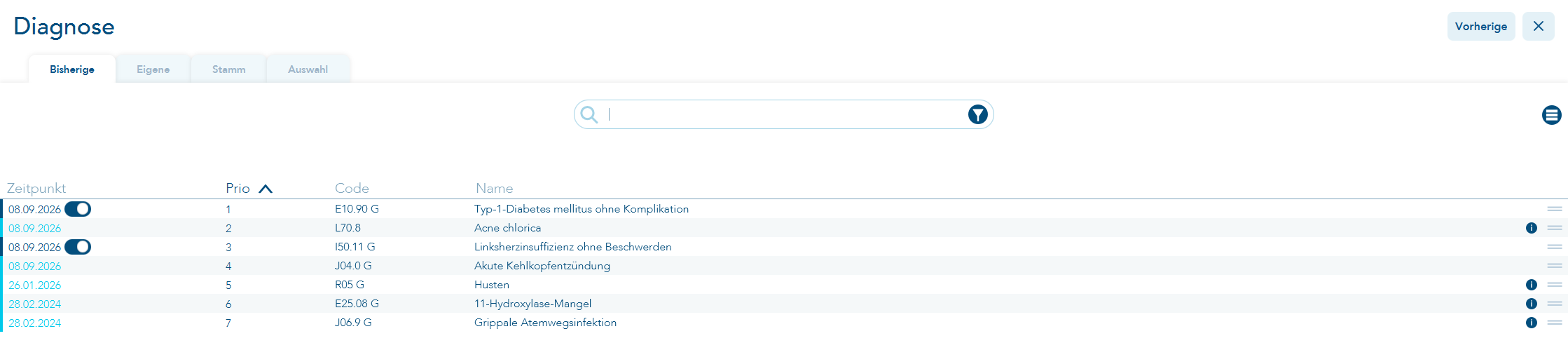Screen dimensions: 1568x343
Task: Open the Auswahl tab
Action: (308, 69)
